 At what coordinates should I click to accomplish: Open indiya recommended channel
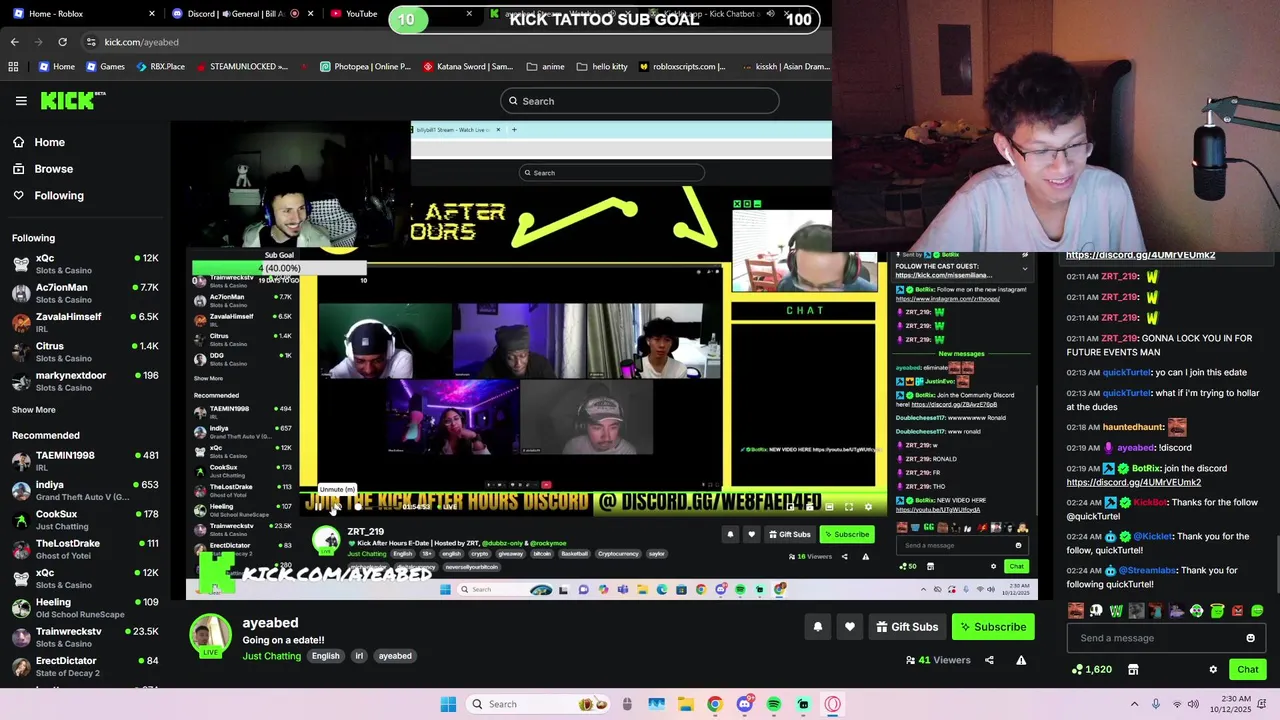coord(85,490)
